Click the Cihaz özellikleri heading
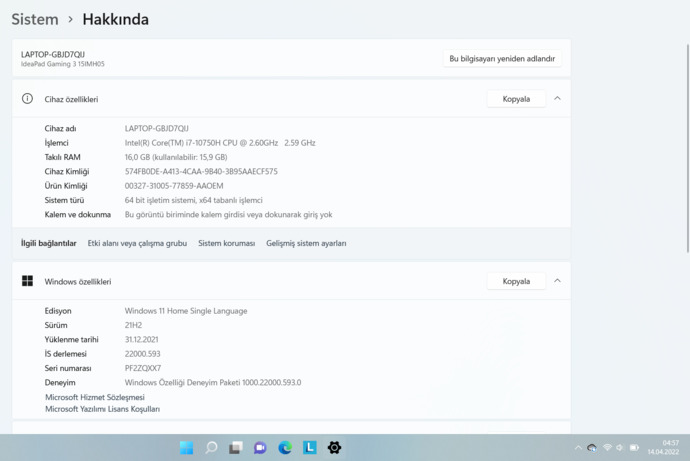690x461 pixels. [71, 99]
